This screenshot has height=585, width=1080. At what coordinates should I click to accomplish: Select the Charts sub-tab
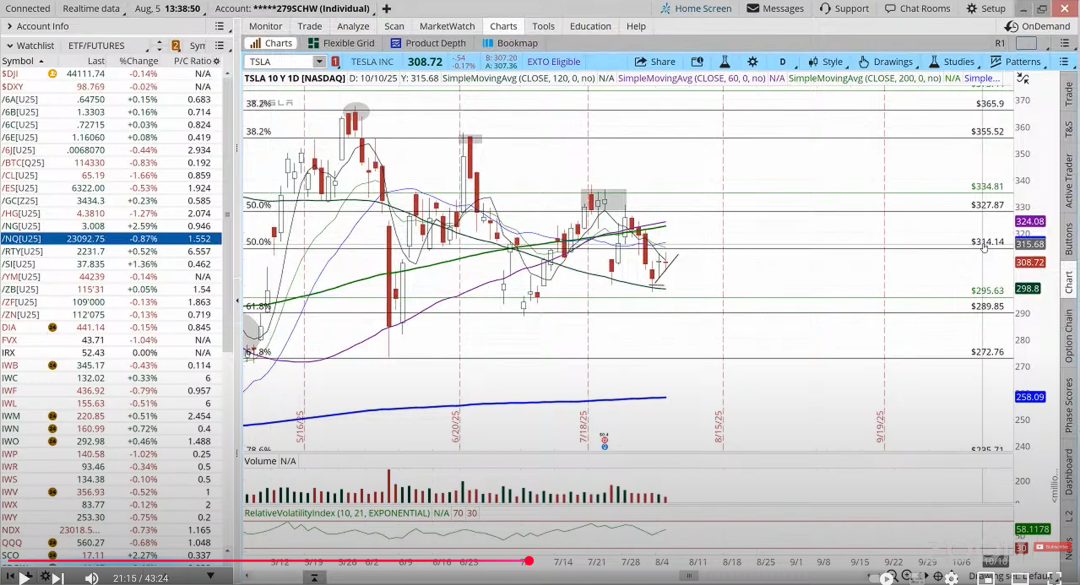tap(271, 43)
